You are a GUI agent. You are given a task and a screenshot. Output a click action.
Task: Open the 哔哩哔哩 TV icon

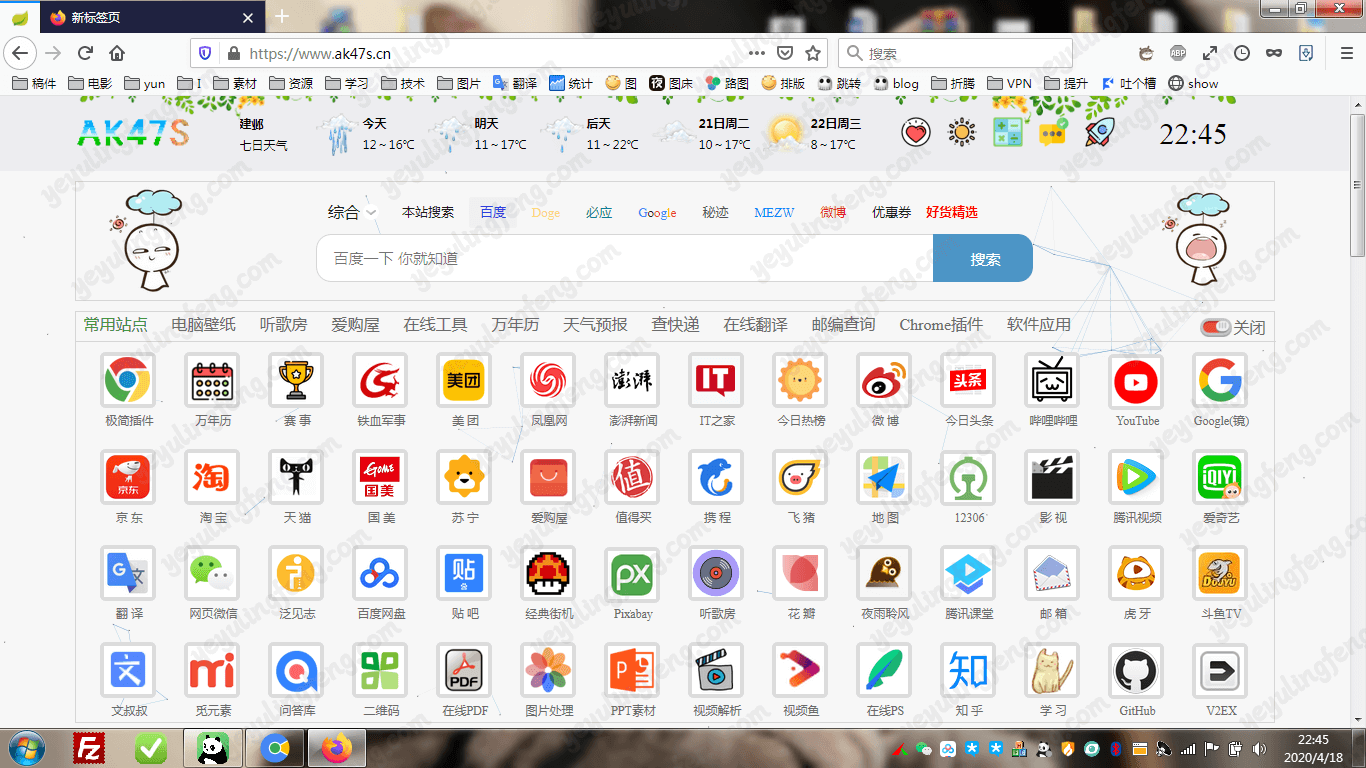(1052, 381)
